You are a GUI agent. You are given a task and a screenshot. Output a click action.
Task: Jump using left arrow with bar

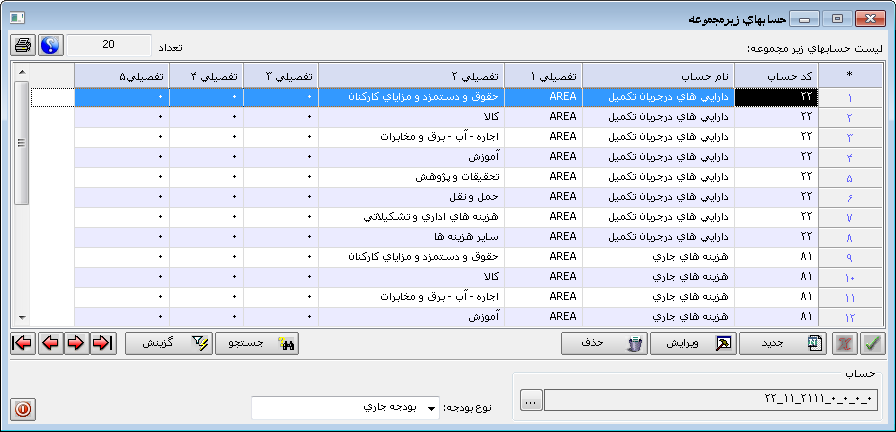(x=22, y=343)
